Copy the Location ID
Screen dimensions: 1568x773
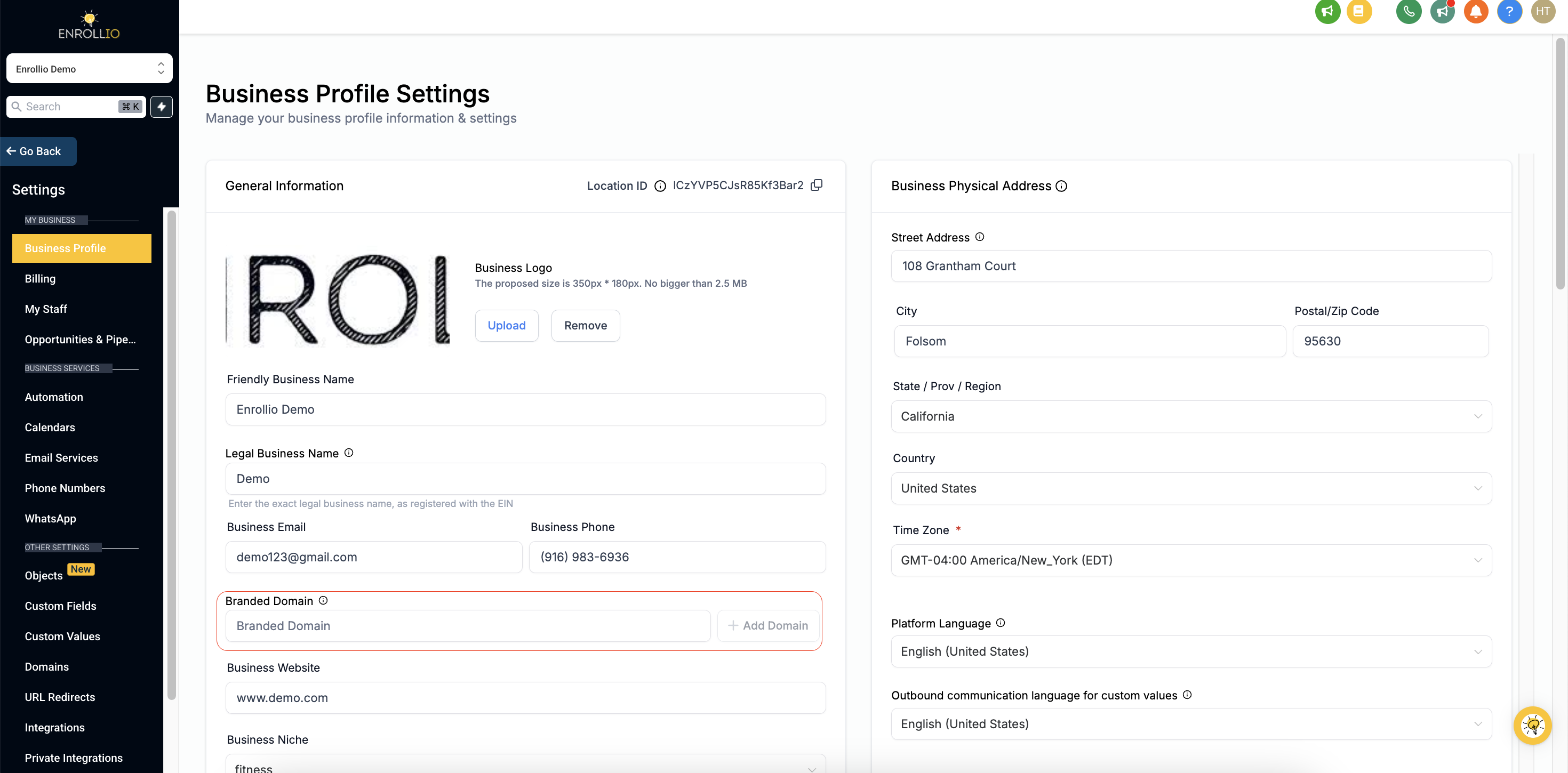pyautogui.click(x=817, y=185)
